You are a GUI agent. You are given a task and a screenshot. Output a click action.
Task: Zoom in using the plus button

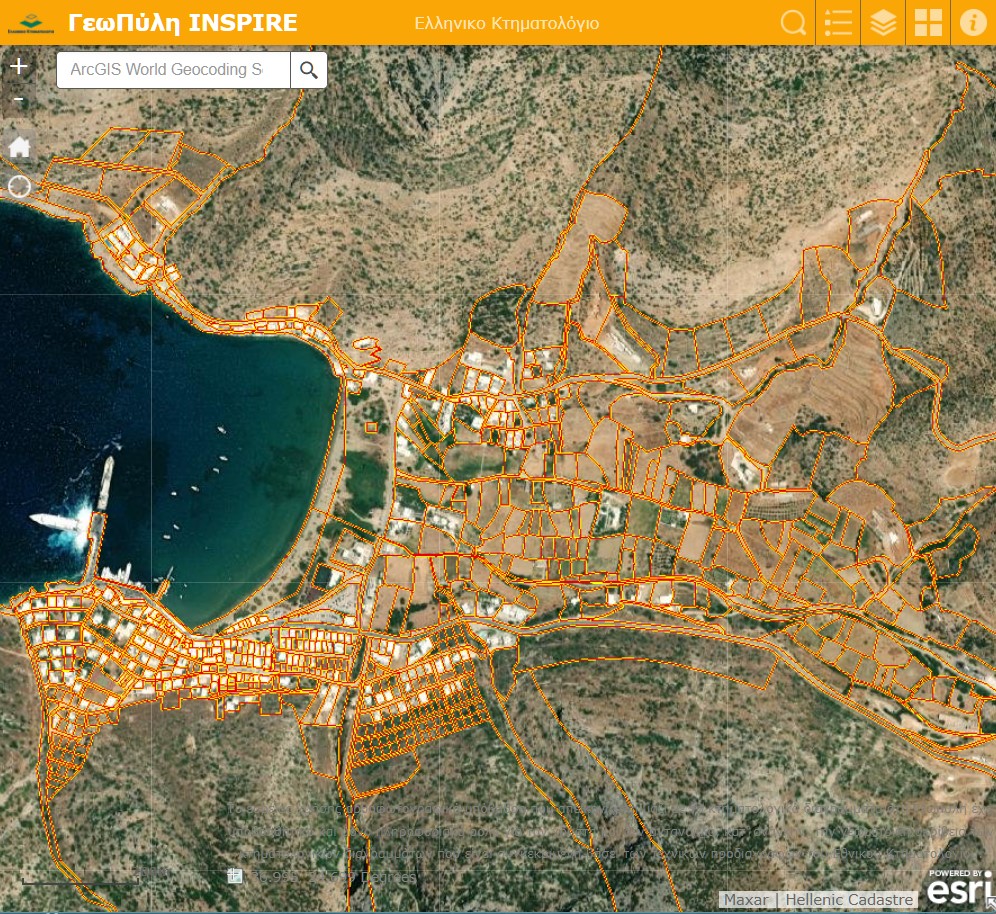click(19, 67)
